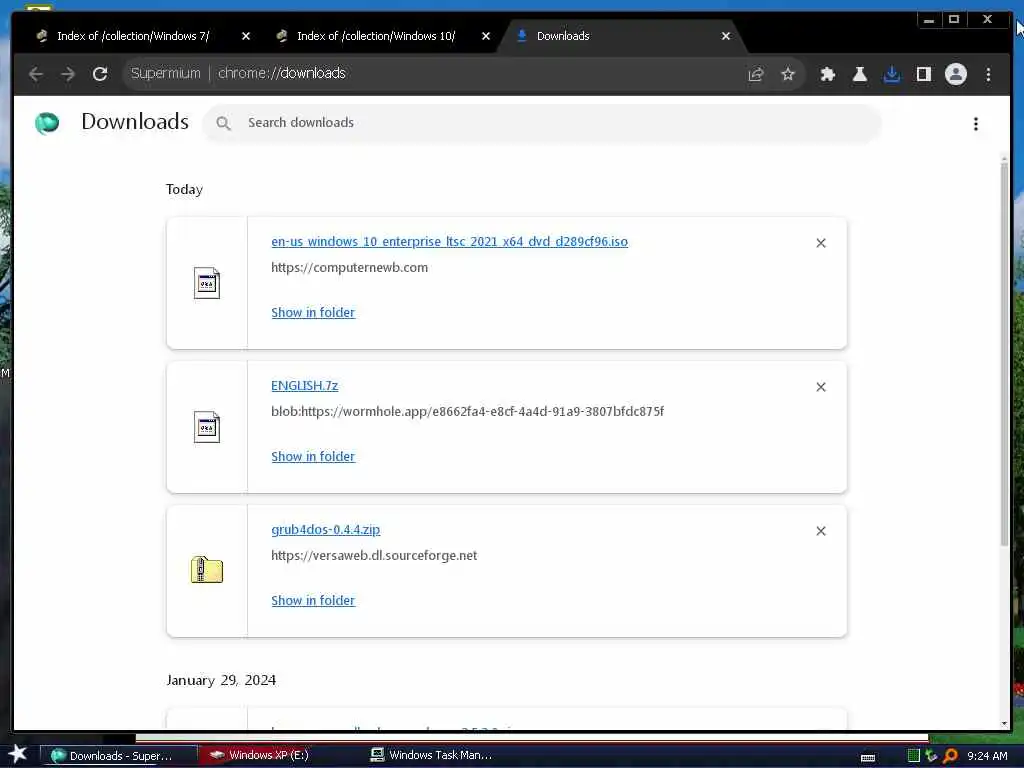1024x768 pixels.
Task: Open the browser three-dot menu
Action: [988, 74]
